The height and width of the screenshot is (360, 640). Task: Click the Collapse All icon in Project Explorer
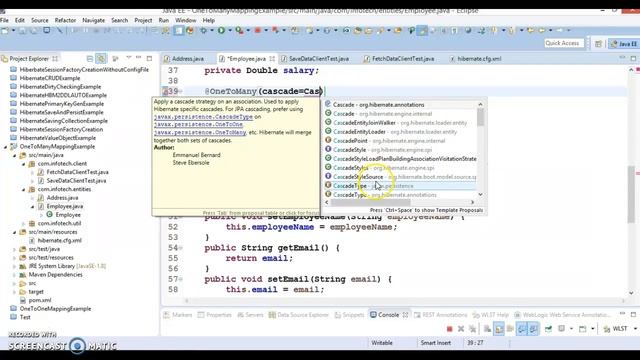click(90, 59)
